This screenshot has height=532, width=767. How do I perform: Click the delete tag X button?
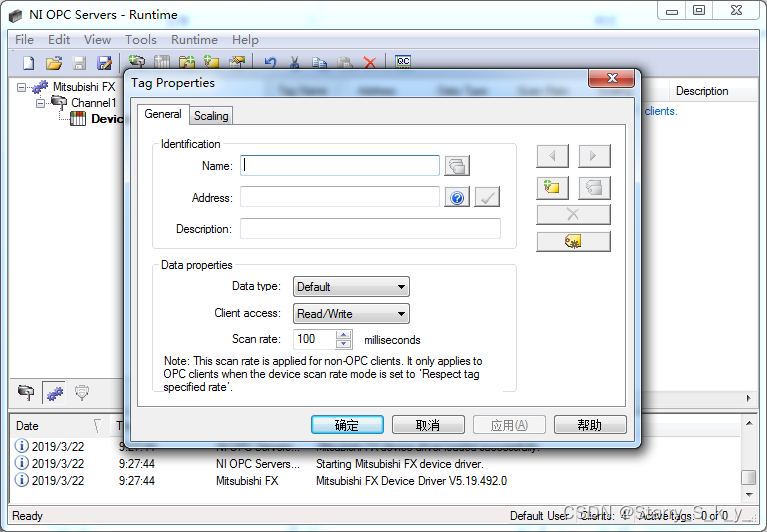pos(573,214)
